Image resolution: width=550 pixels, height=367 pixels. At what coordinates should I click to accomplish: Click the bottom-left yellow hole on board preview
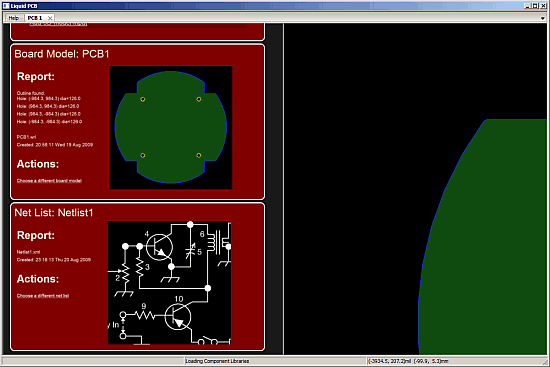click(143, 155)
